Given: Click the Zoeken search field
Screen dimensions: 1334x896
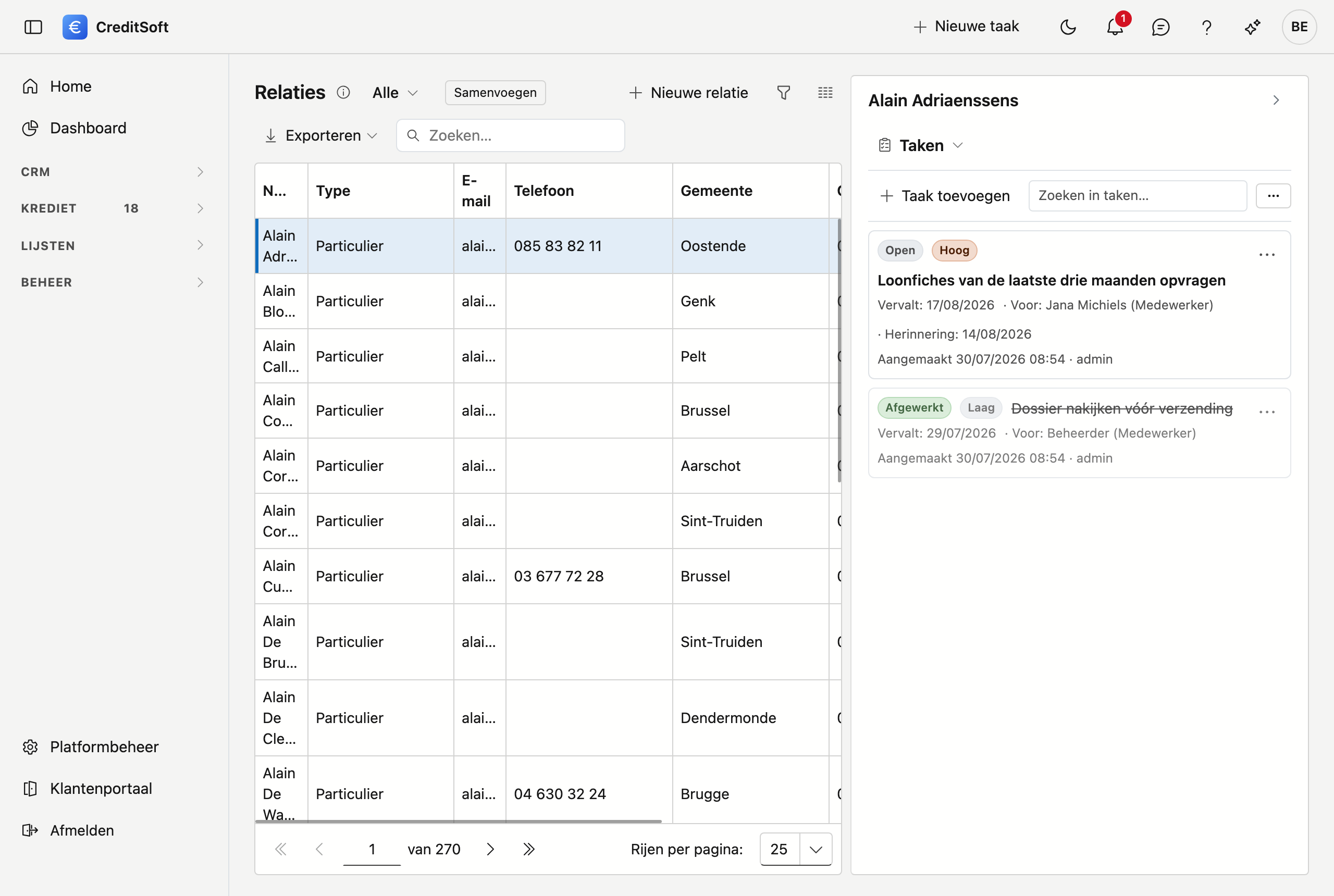Looking at the screenshot, I should pyautogui.click(x=510, y=135).
